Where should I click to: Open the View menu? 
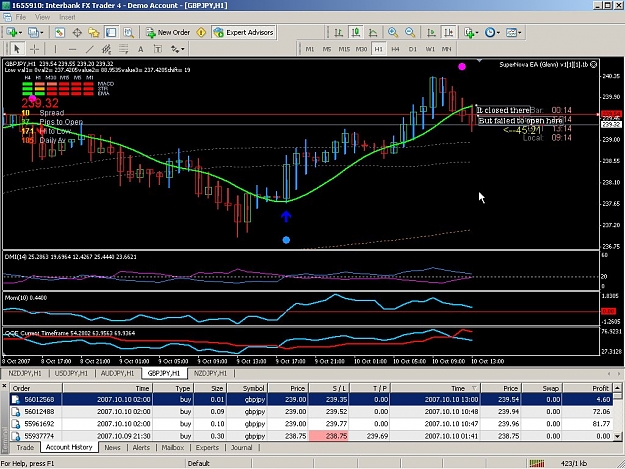pos(42,17)
